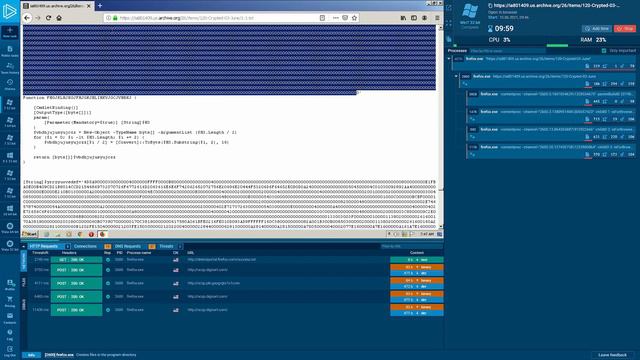Toggle the Only important checkbox
Image resolution: width=640 pixels, height=360 pixels.
604,51
